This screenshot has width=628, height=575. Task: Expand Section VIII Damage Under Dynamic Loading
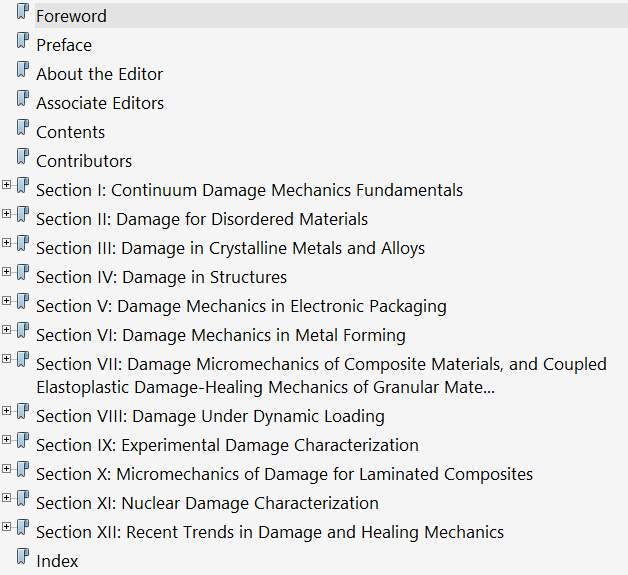[x=7, y=411]
